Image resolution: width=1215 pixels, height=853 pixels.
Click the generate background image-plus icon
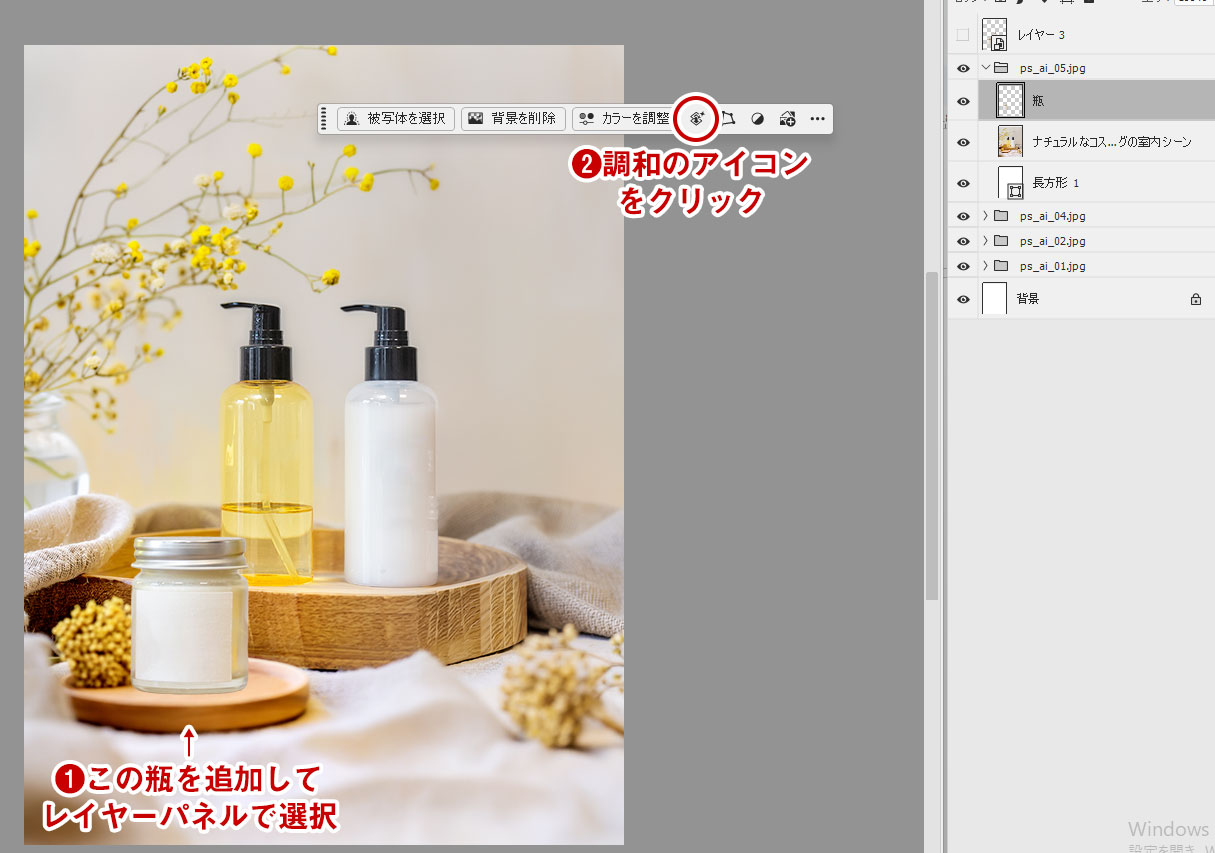coord(787,118)
